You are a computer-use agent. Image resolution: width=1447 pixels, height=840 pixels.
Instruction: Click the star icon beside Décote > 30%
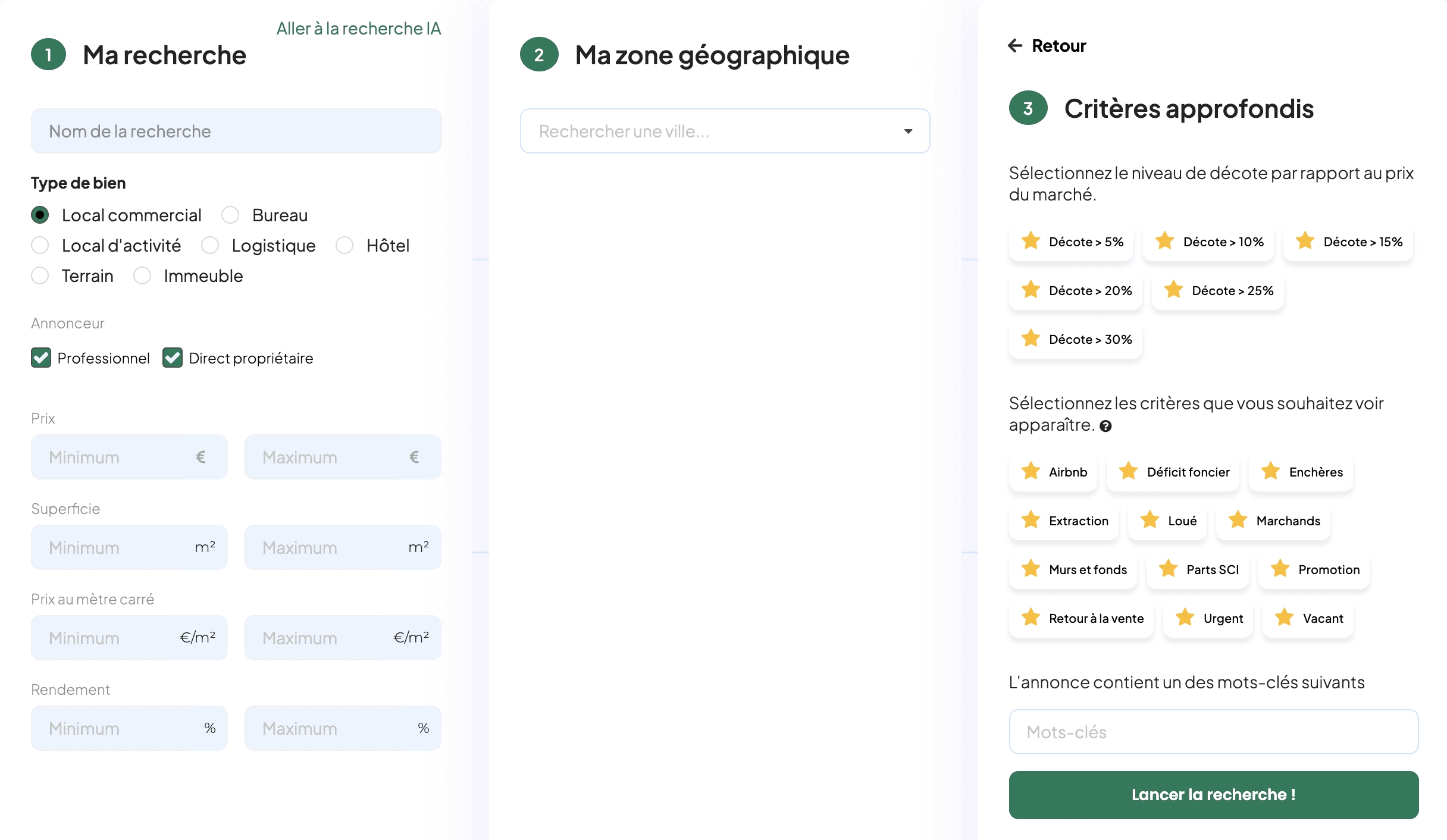coord(1031,338)
